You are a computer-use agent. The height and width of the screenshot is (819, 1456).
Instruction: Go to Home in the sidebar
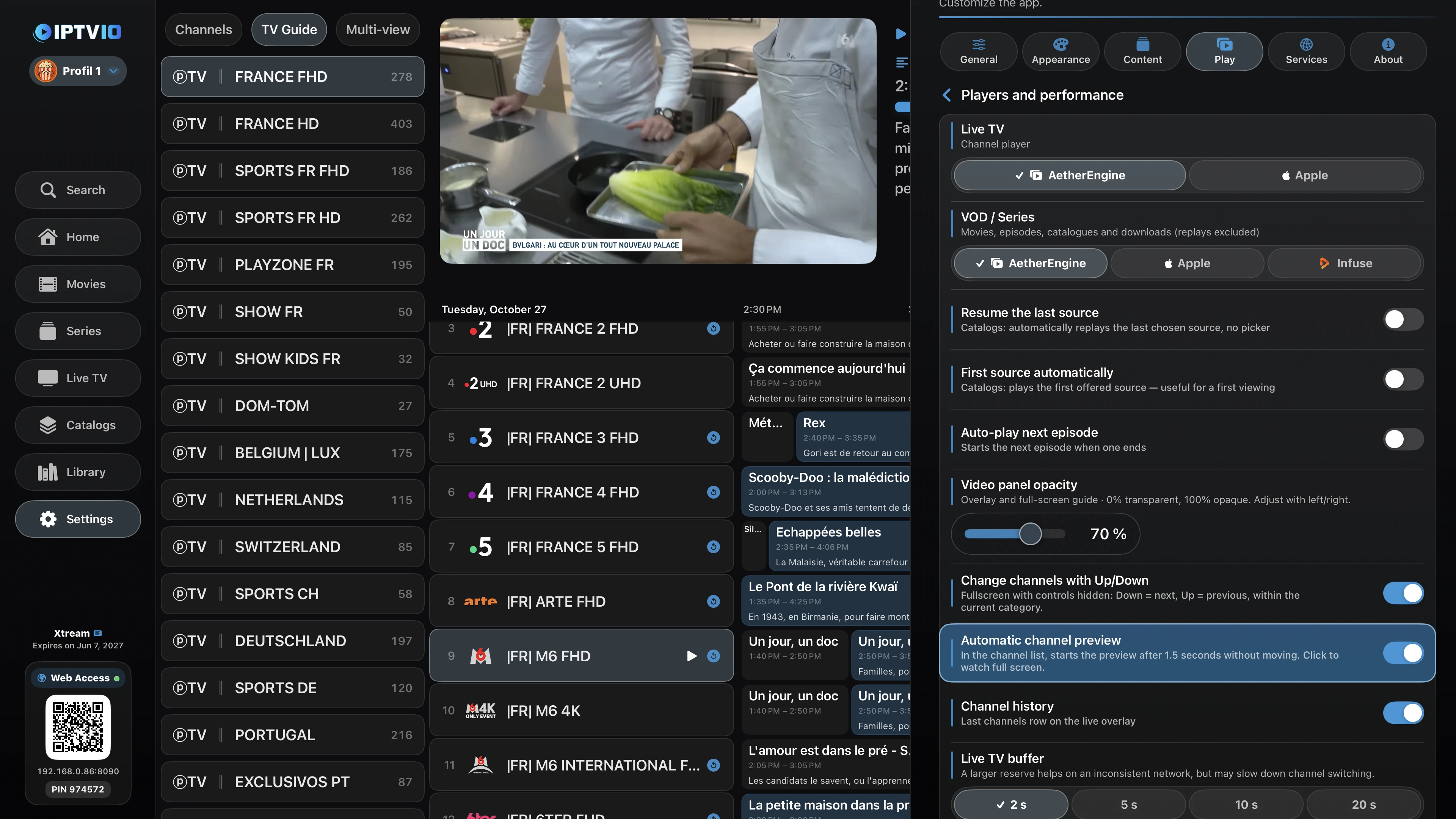point(78,237)
